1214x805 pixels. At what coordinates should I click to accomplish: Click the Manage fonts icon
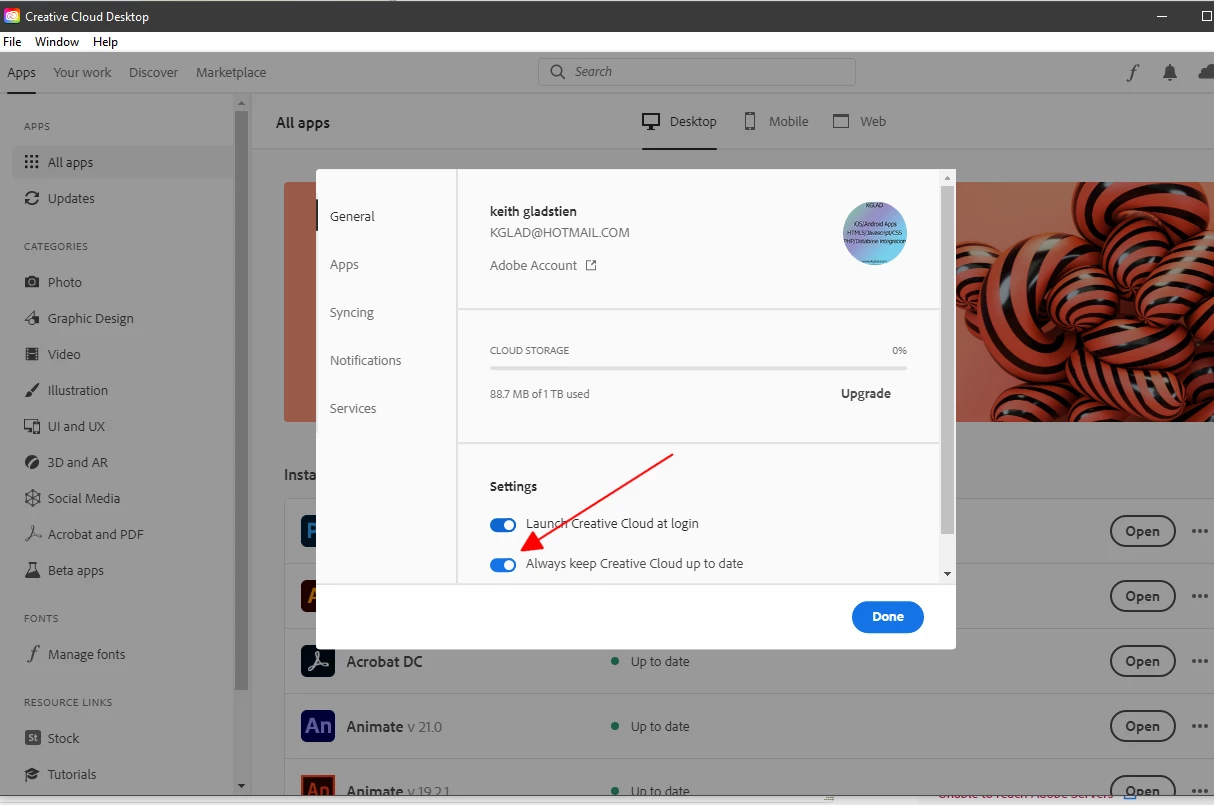pos(32,654)
